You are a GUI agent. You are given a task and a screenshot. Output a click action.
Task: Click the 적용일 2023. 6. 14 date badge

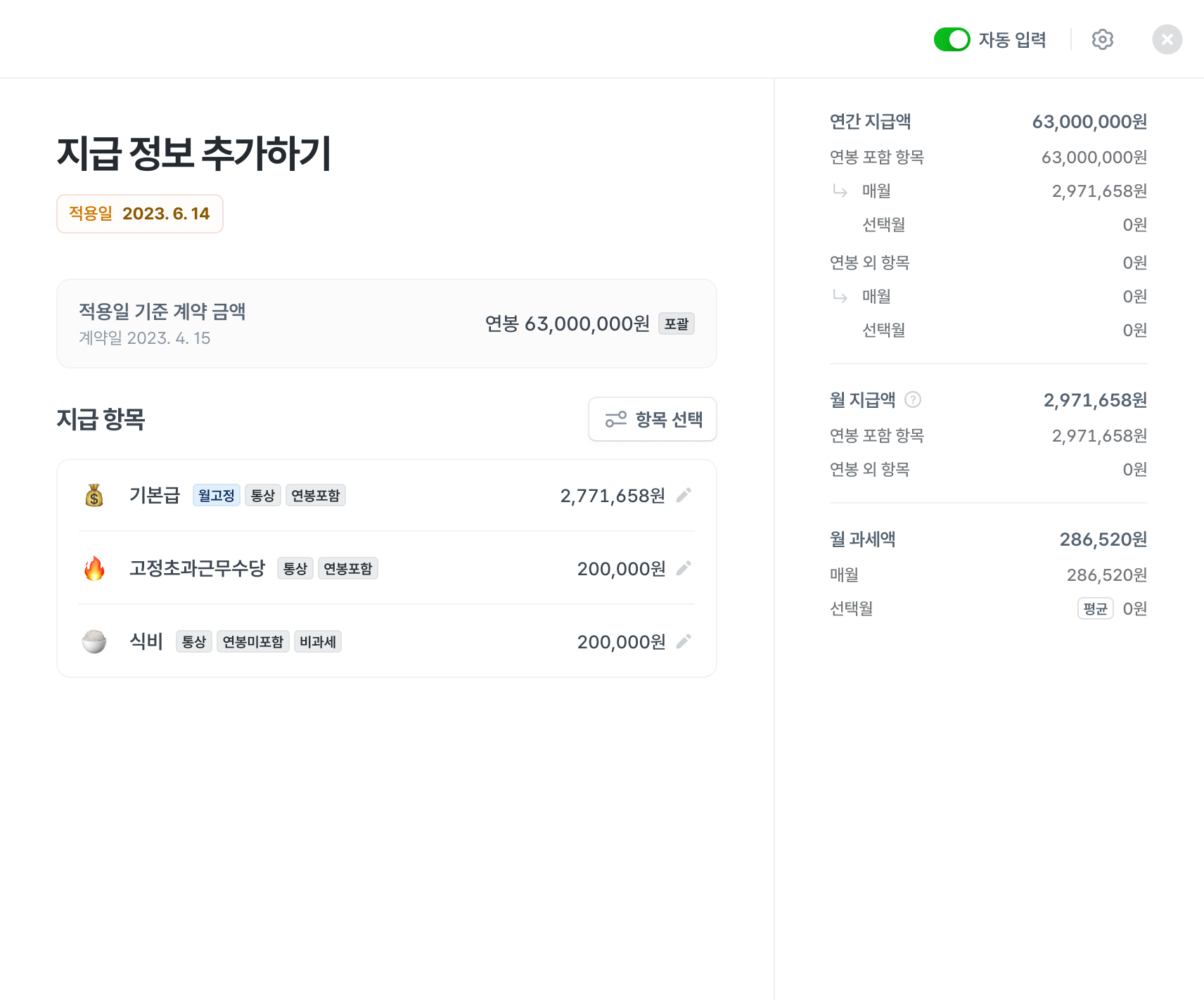[140, 214]
